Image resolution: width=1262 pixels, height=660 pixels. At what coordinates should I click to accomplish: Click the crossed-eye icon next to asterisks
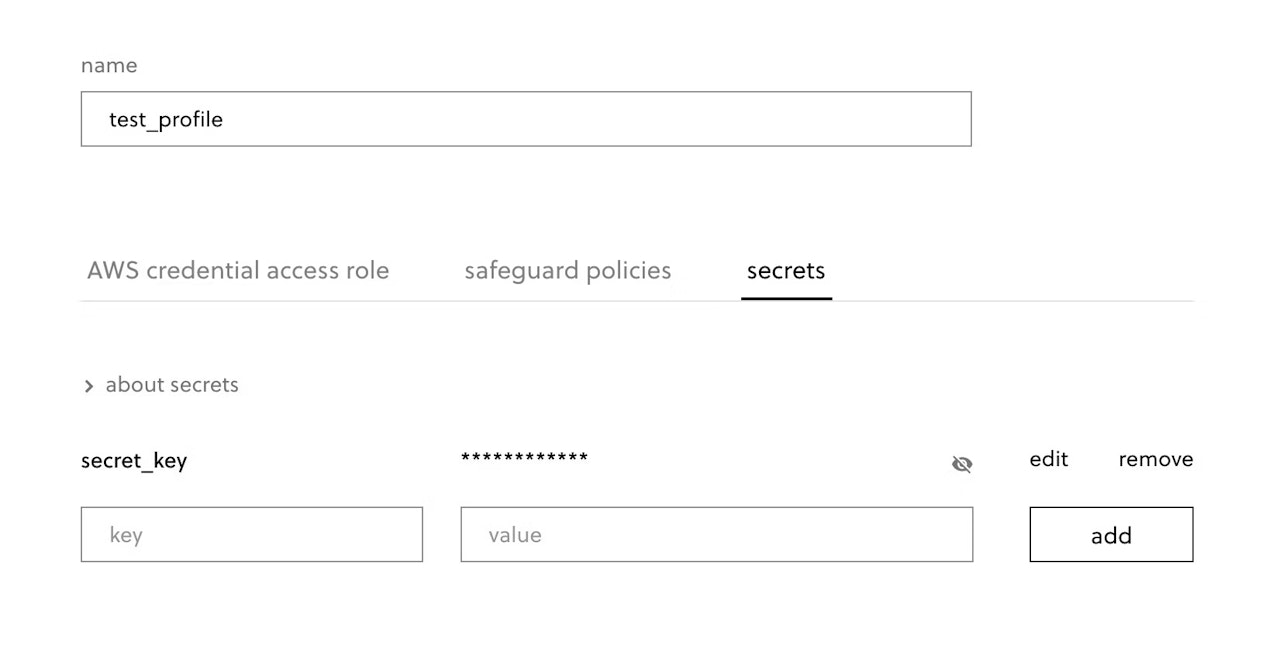[962, 463]
